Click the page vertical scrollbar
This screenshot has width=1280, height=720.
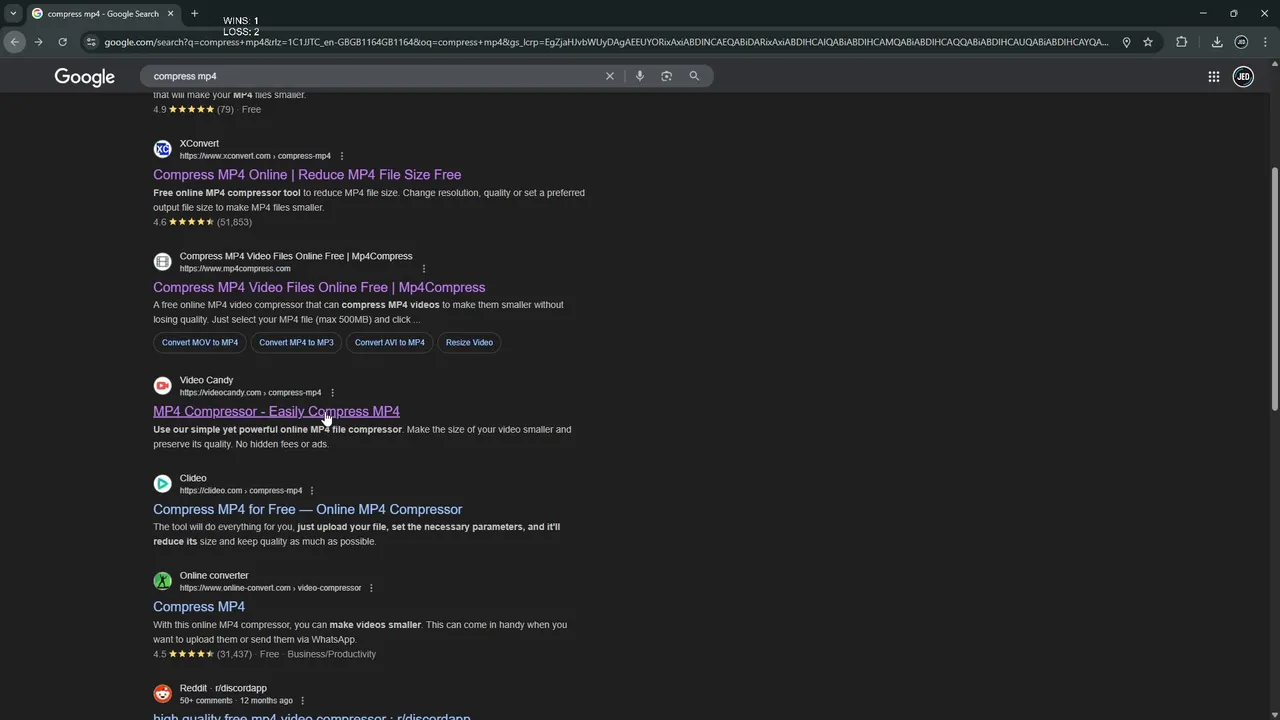[1274, 290]
